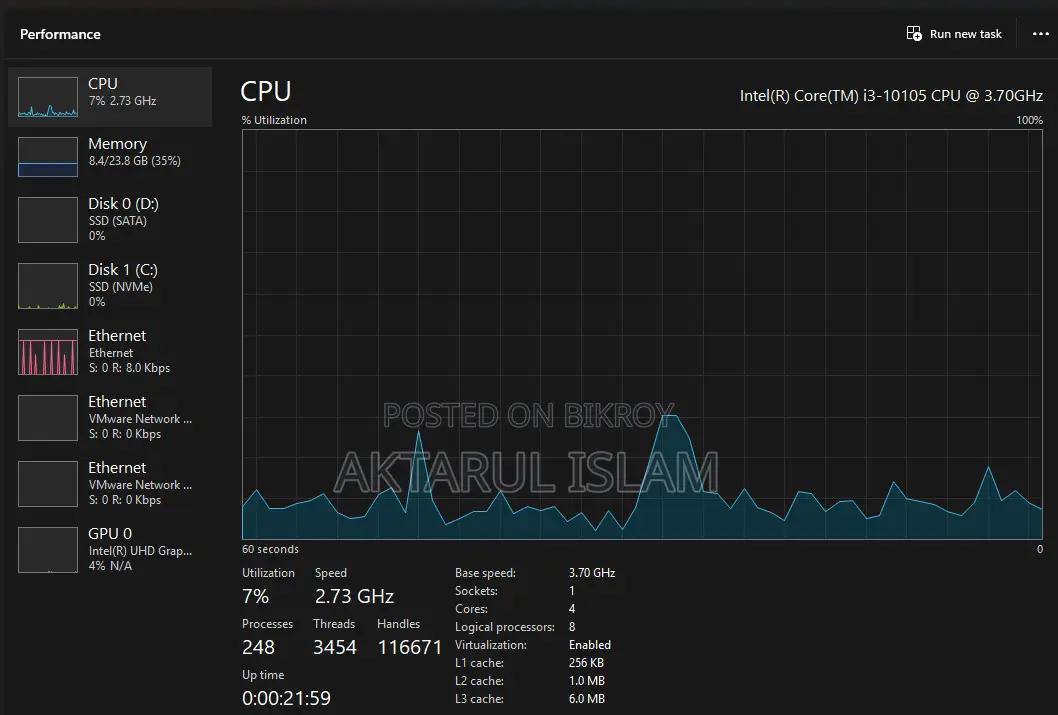Viewport: 1058px width, 715px height.
Task: Click the Logical processors value 8
Action: pos(572,627)
